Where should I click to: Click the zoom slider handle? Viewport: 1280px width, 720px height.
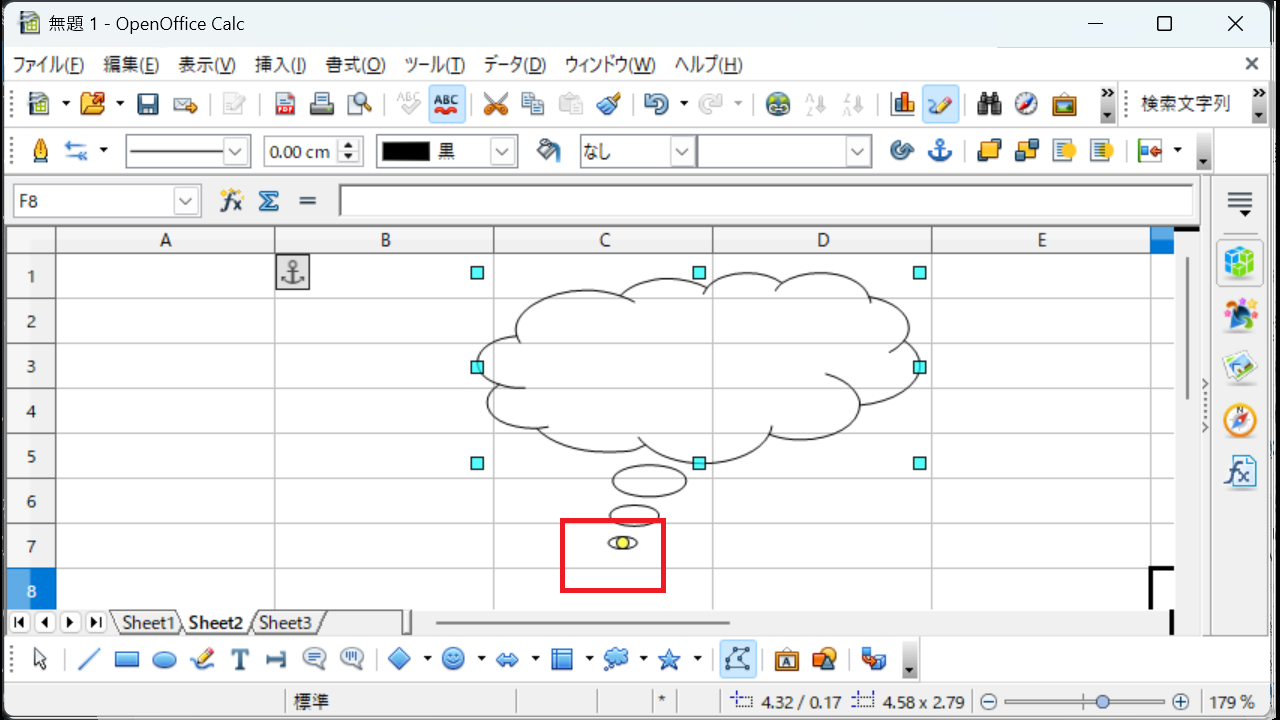click(1102, 702)
